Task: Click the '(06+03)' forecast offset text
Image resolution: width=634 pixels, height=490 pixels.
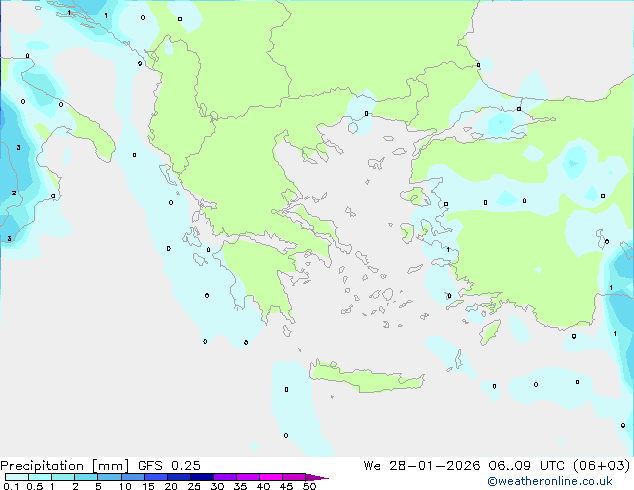Action: pos(602,466)
